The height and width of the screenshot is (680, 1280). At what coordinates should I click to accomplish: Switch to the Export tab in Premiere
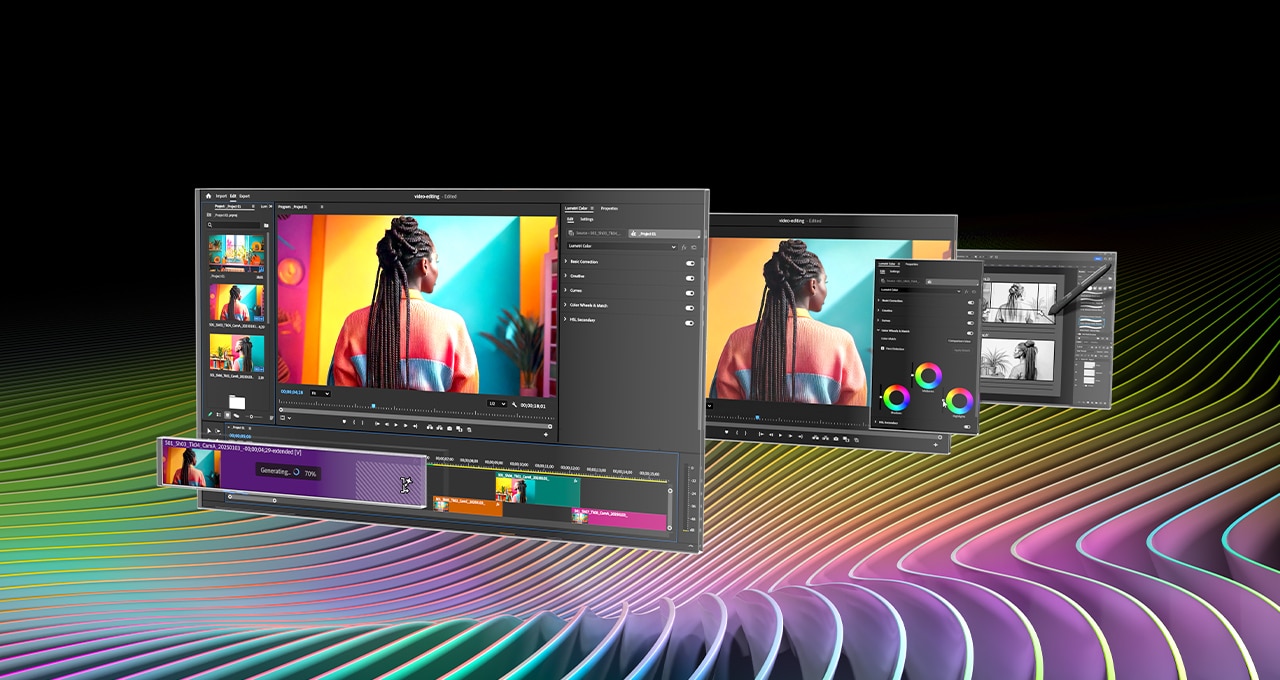click(246, 196)
